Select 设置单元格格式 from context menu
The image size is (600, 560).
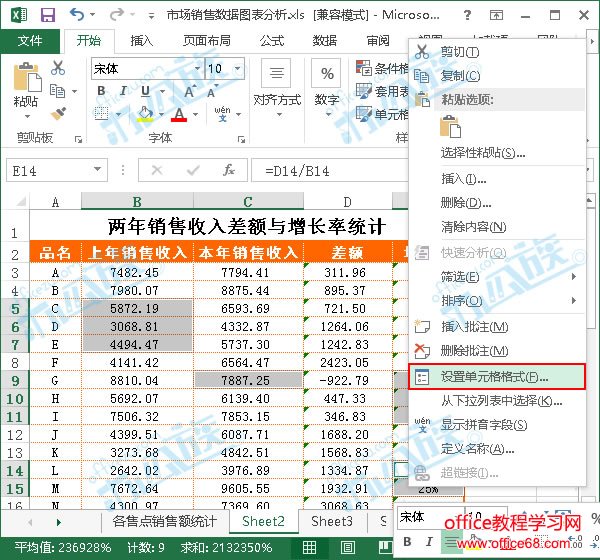495,377
